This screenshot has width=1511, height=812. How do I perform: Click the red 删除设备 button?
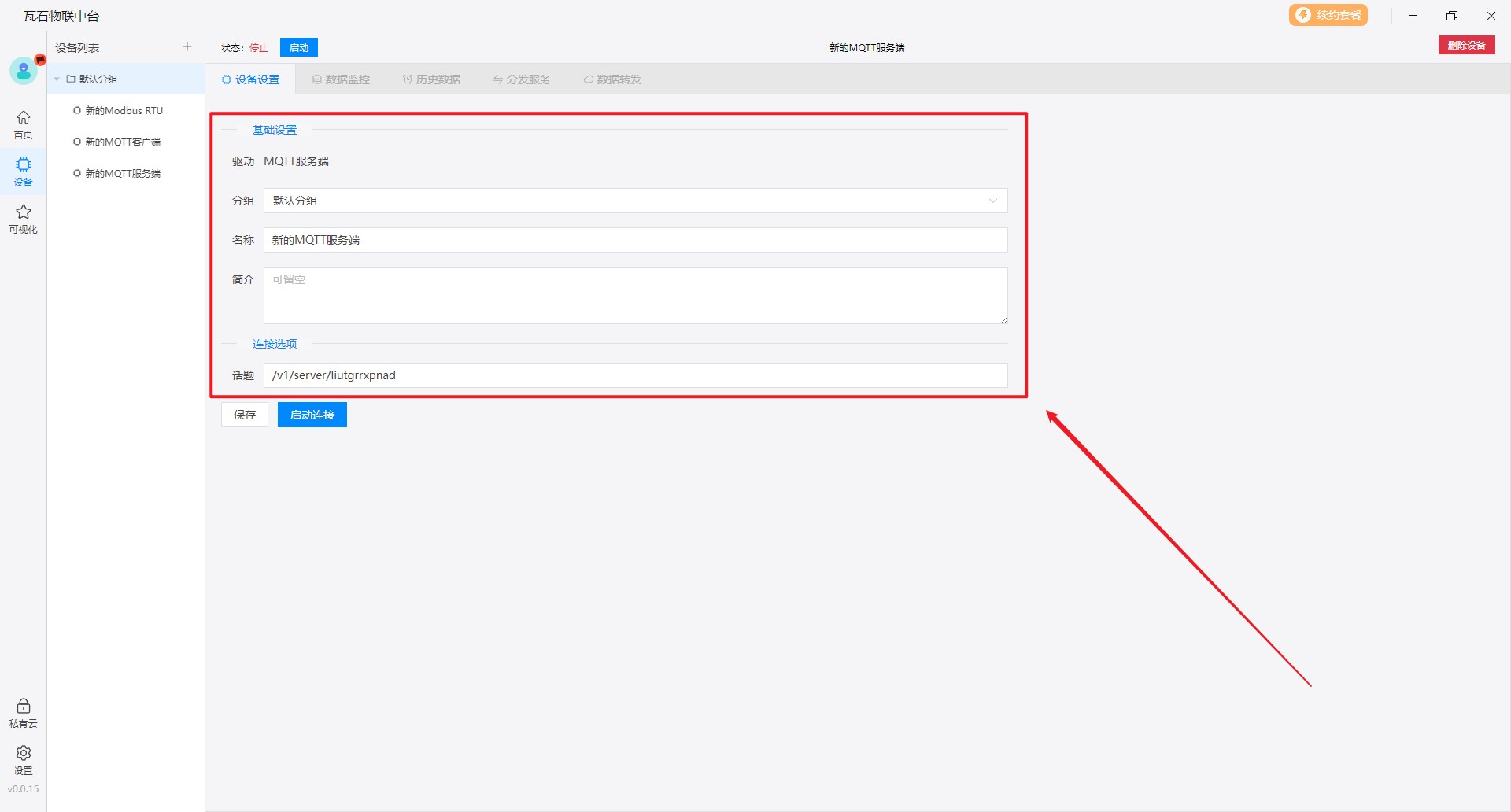coord(1466,46)
